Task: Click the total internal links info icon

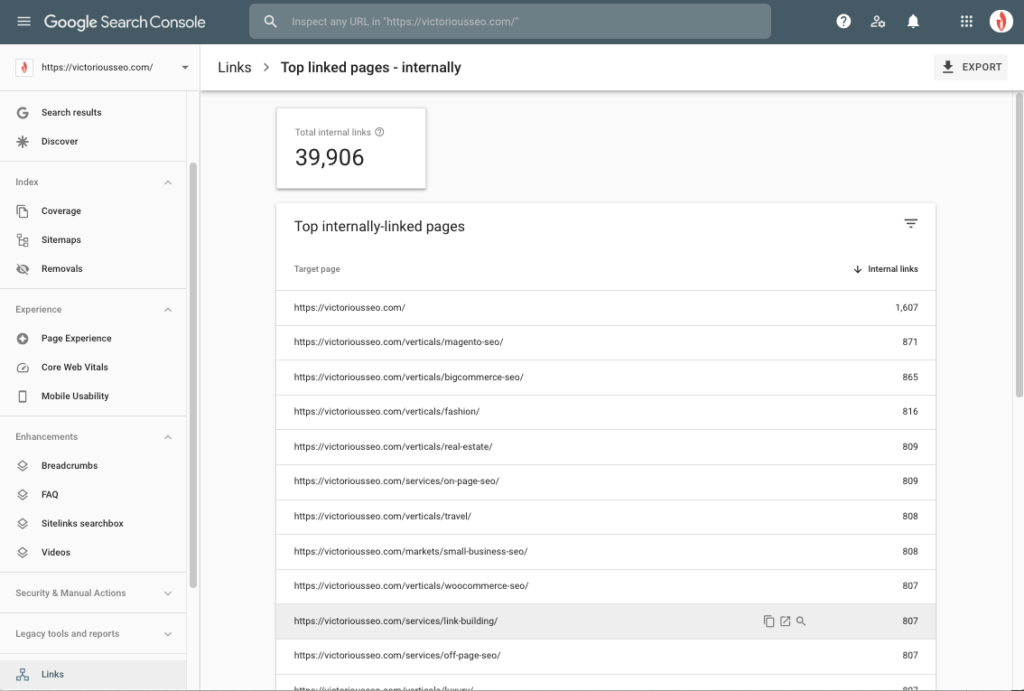Action: [x=379, y=132]
